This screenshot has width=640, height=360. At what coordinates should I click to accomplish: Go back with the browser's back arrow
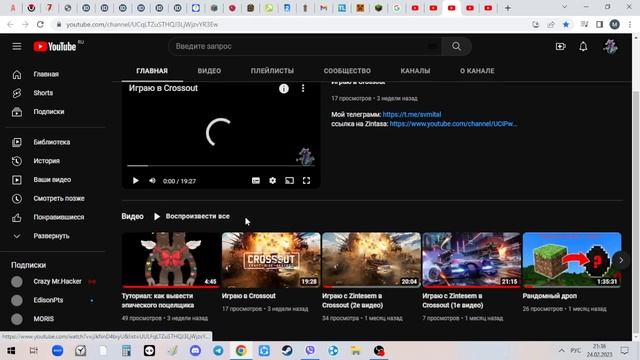point(10,24)
